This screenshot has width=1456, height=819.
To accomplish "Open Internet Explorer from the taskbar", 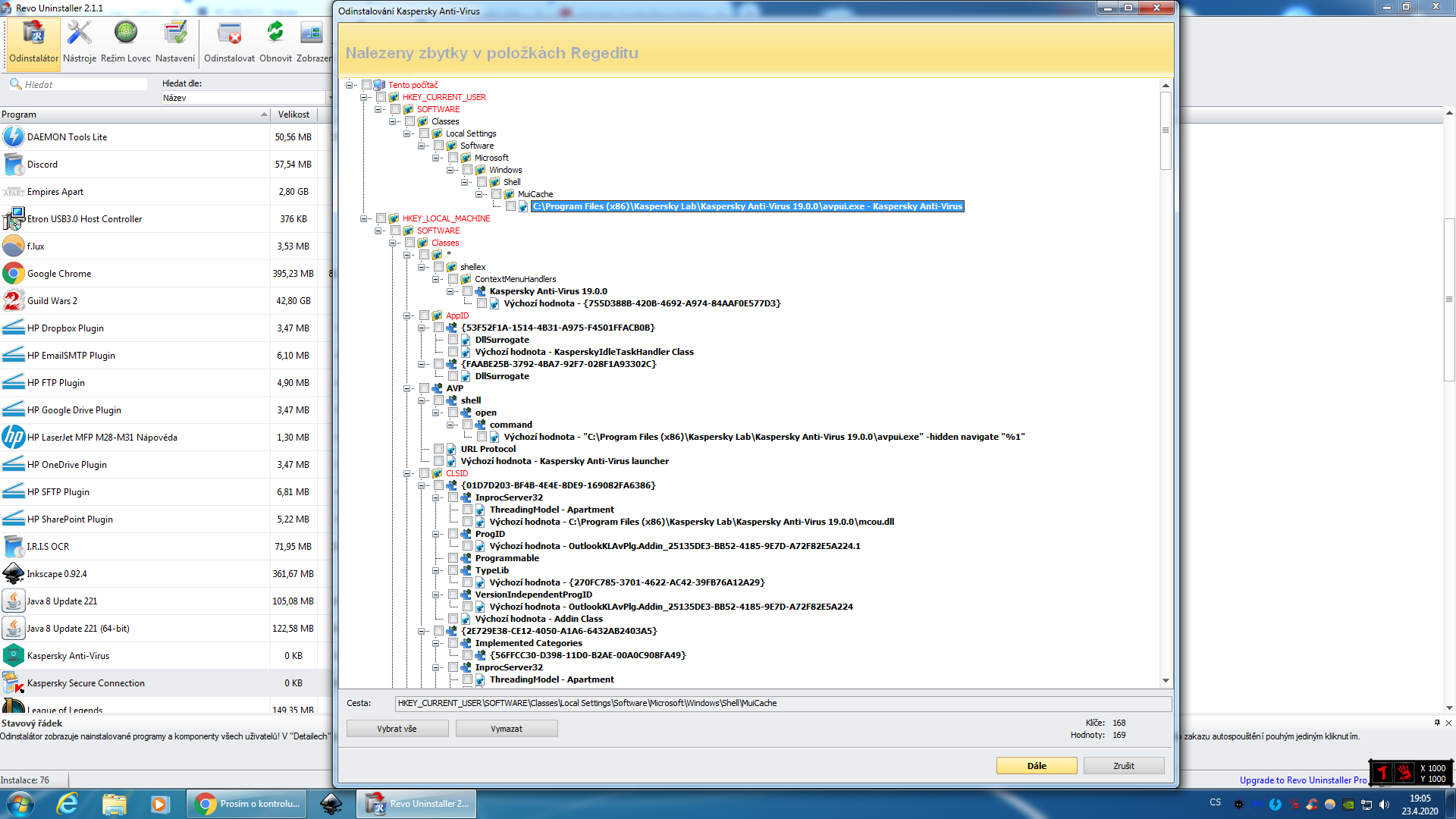I will point(68,804).
